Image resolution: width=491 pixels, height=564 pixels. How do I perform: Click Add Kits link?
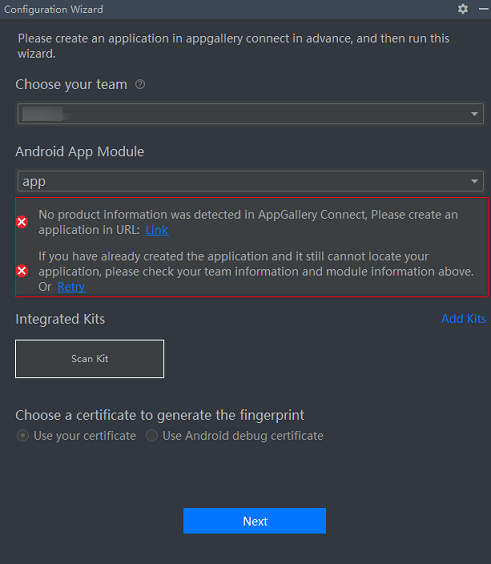click(463, 319)
